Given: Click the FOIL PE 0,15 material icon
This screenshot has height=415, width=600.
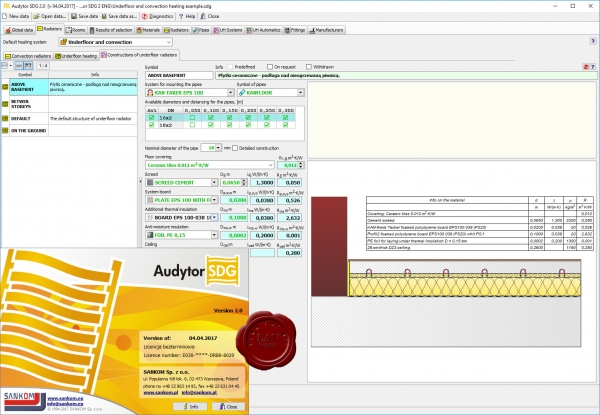Looking at the screenshot, I should click(150, 235).
